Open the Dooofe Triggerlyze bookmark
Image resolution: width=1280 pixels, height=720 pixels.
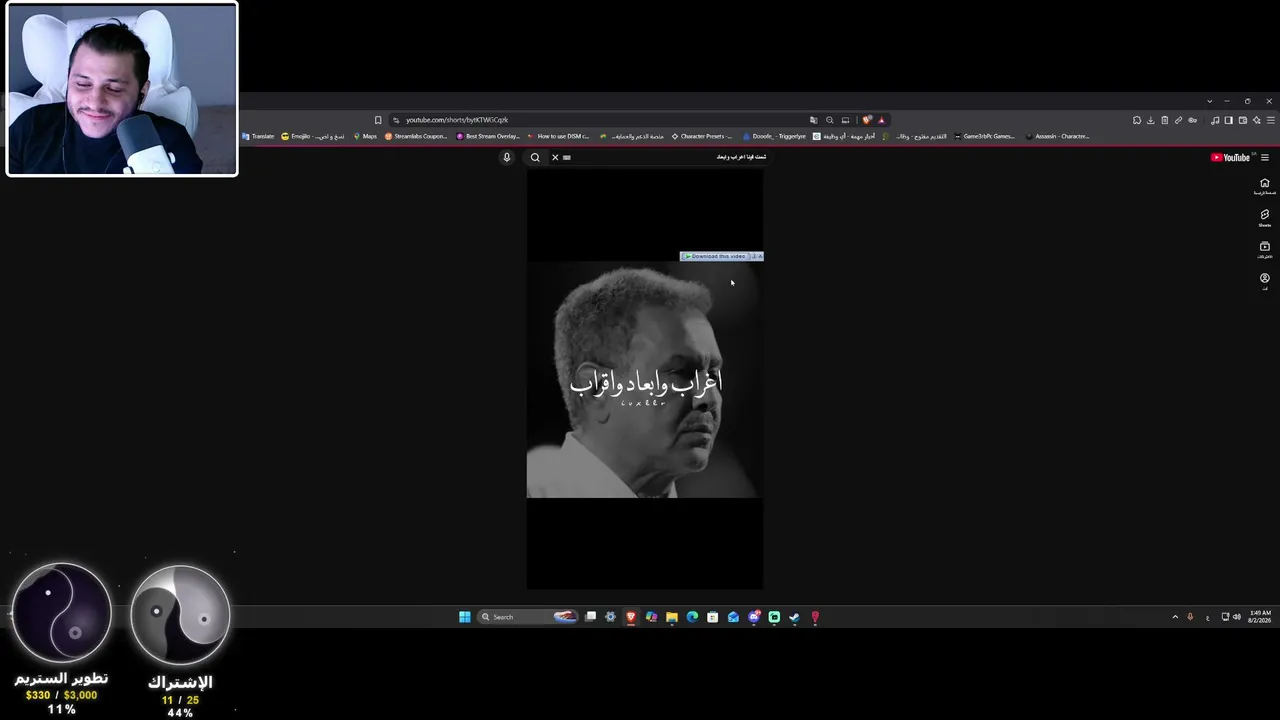click(x=774, y=136)
